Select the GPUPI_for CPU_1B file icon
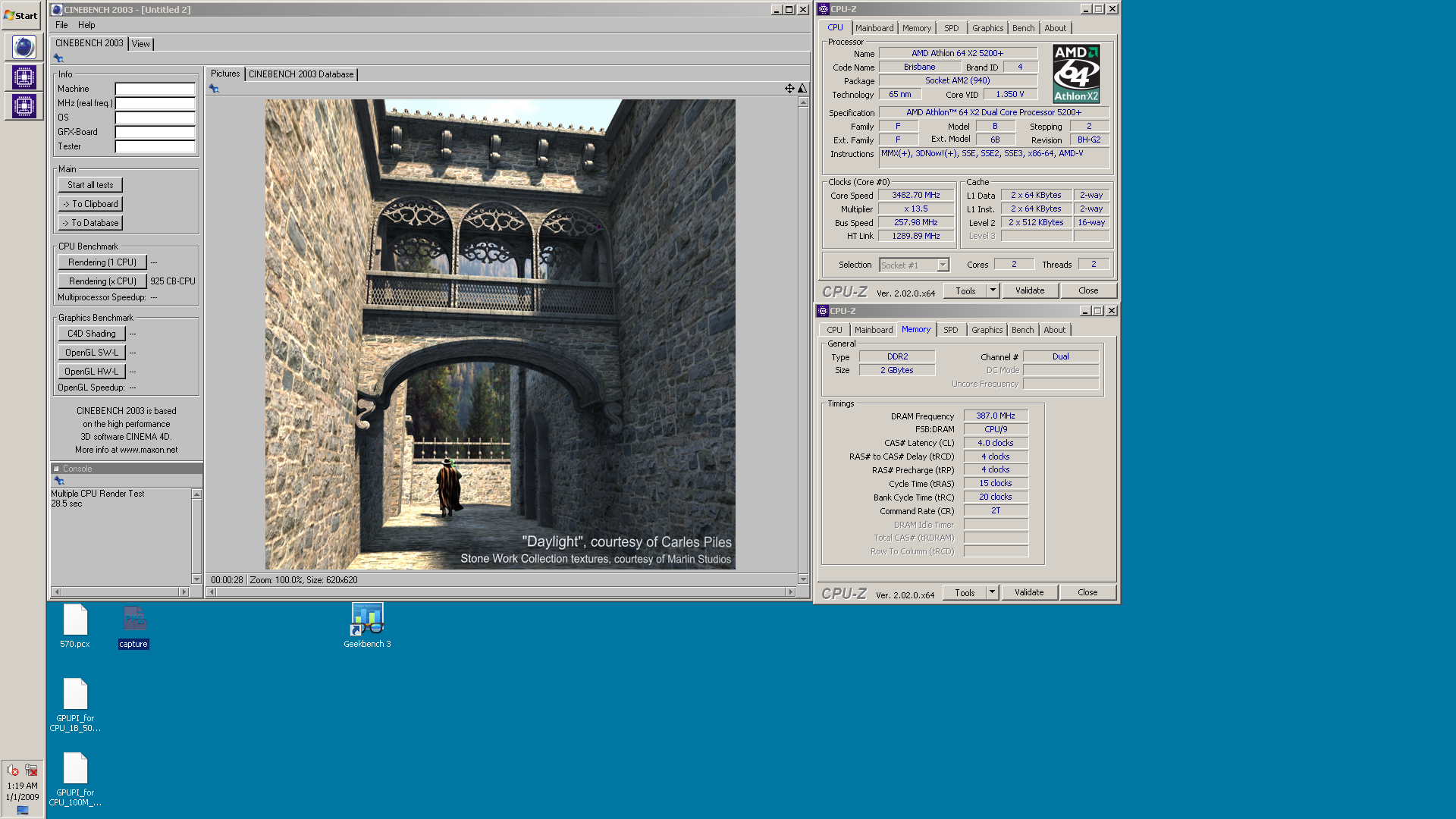 75,705
